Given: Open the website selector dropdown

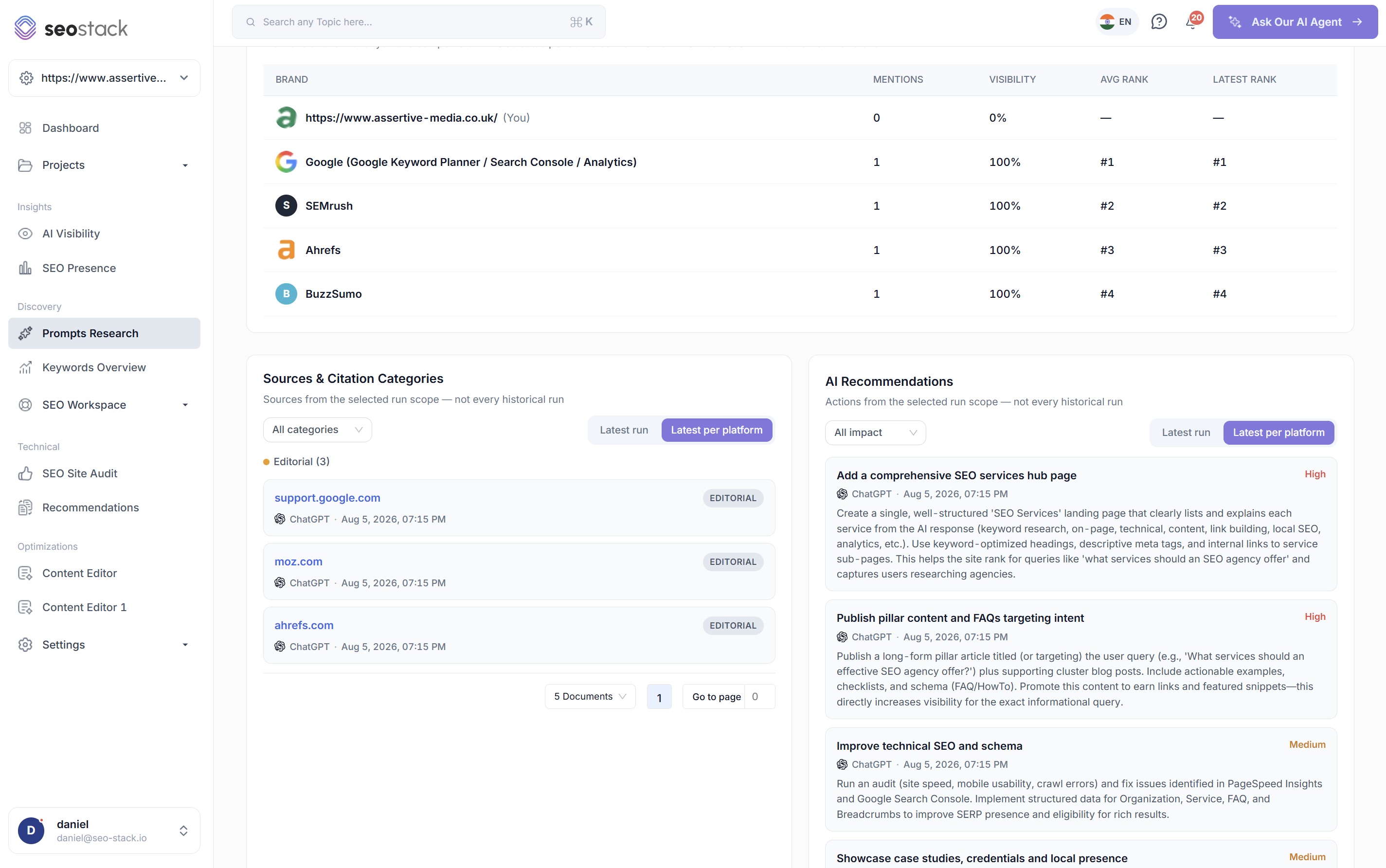Looking at the screenshot, I should coord(105,78).
